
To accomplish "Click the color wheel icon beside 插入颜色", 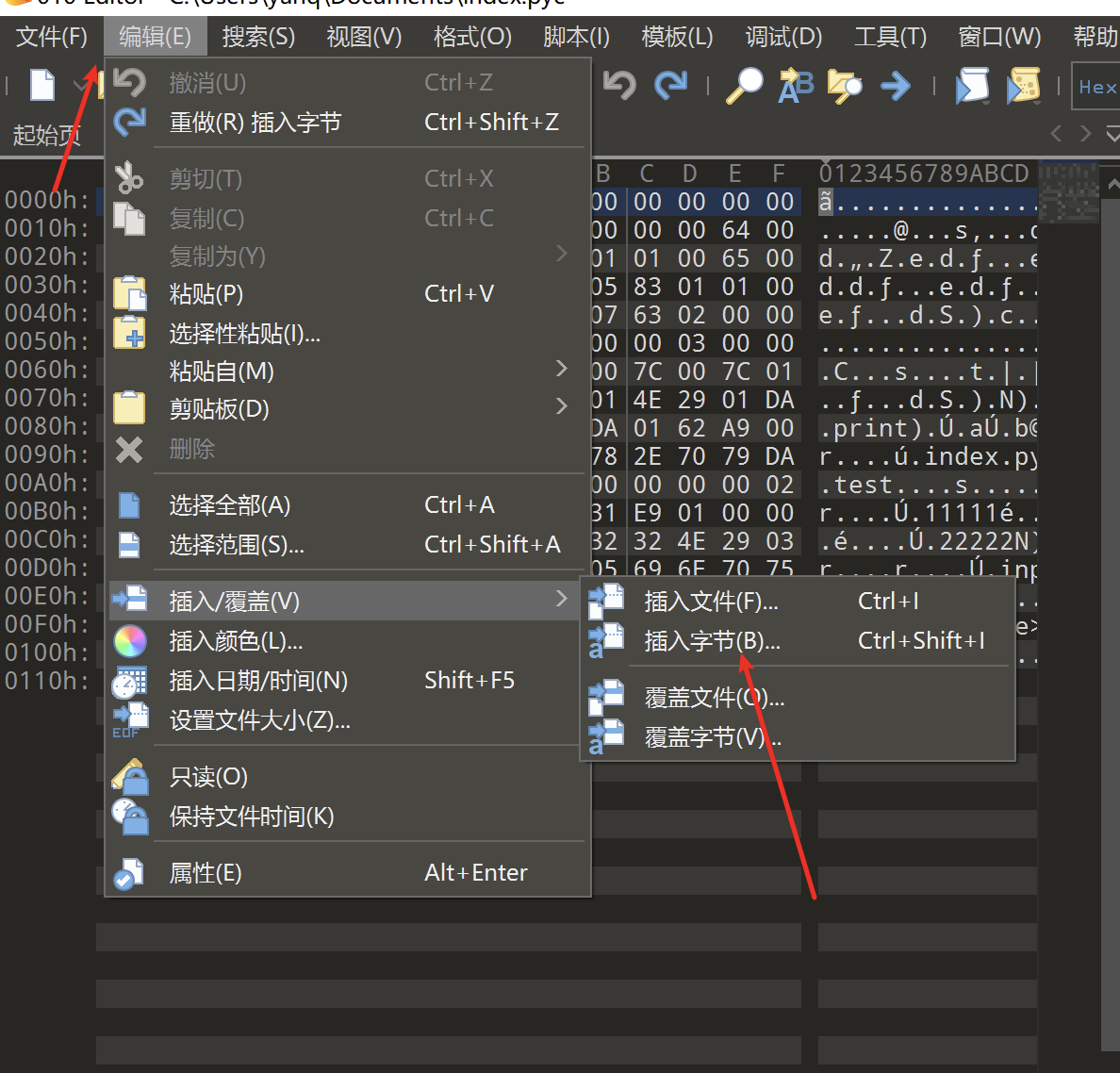I will click(x=129, y=641).
